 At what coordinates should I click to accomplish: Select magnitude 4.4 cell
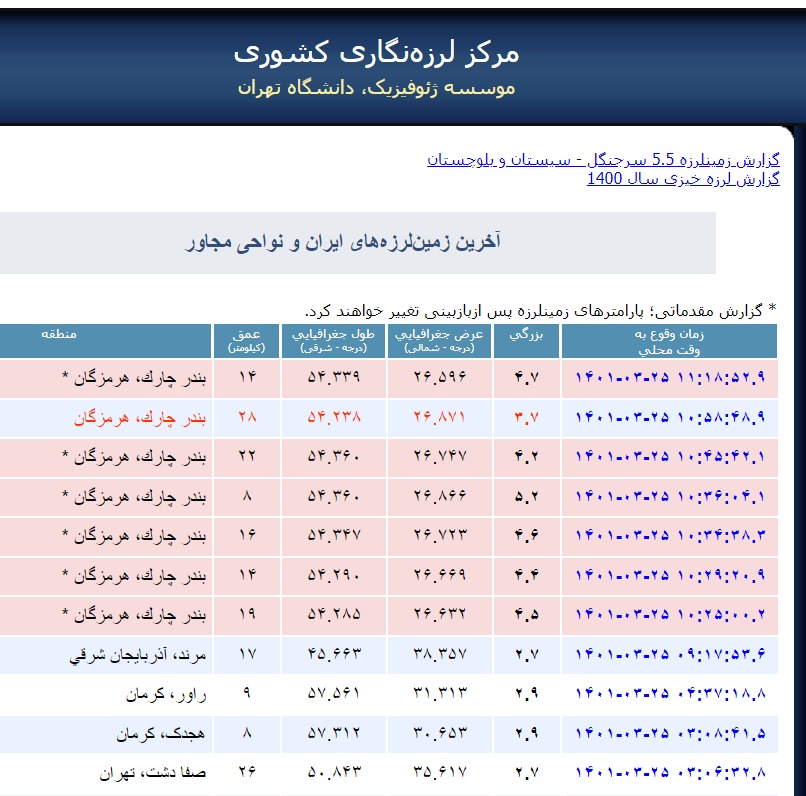pos(526,575)
